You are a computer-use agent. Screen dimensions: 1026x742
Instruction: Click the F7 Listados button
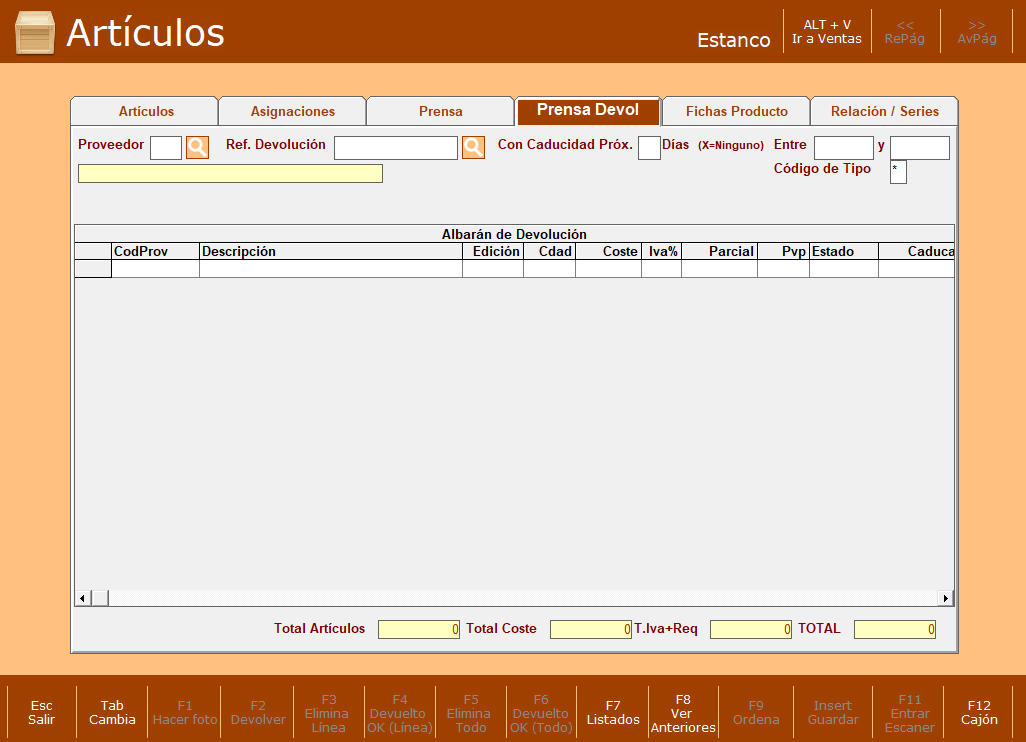point(612,713)
